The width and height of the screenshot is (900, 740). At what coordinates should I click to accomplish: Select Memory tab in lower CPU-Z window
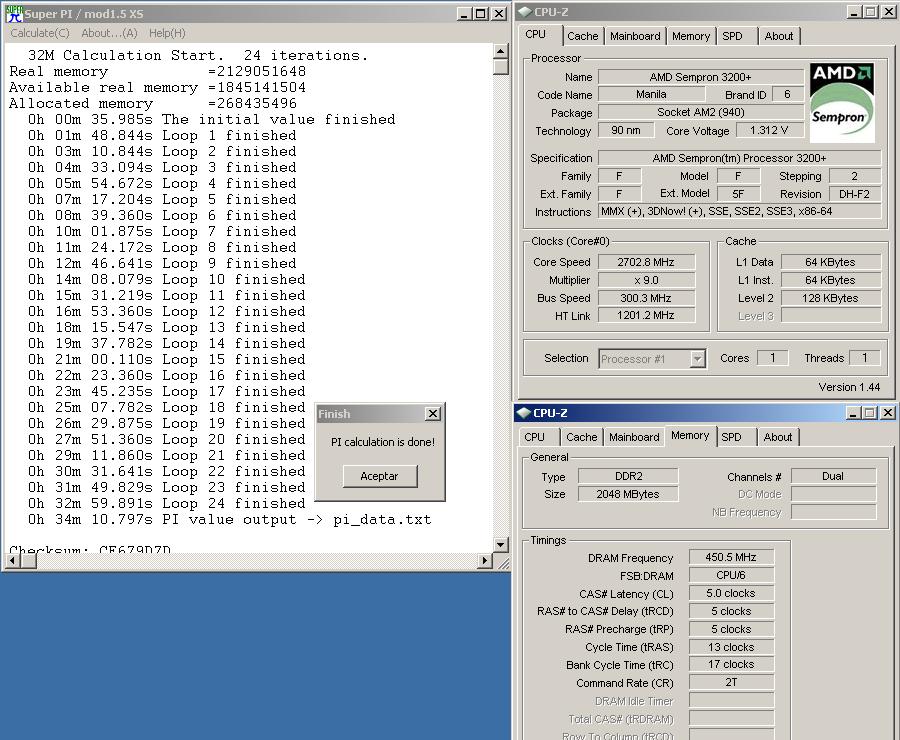(x=690, y=436)
